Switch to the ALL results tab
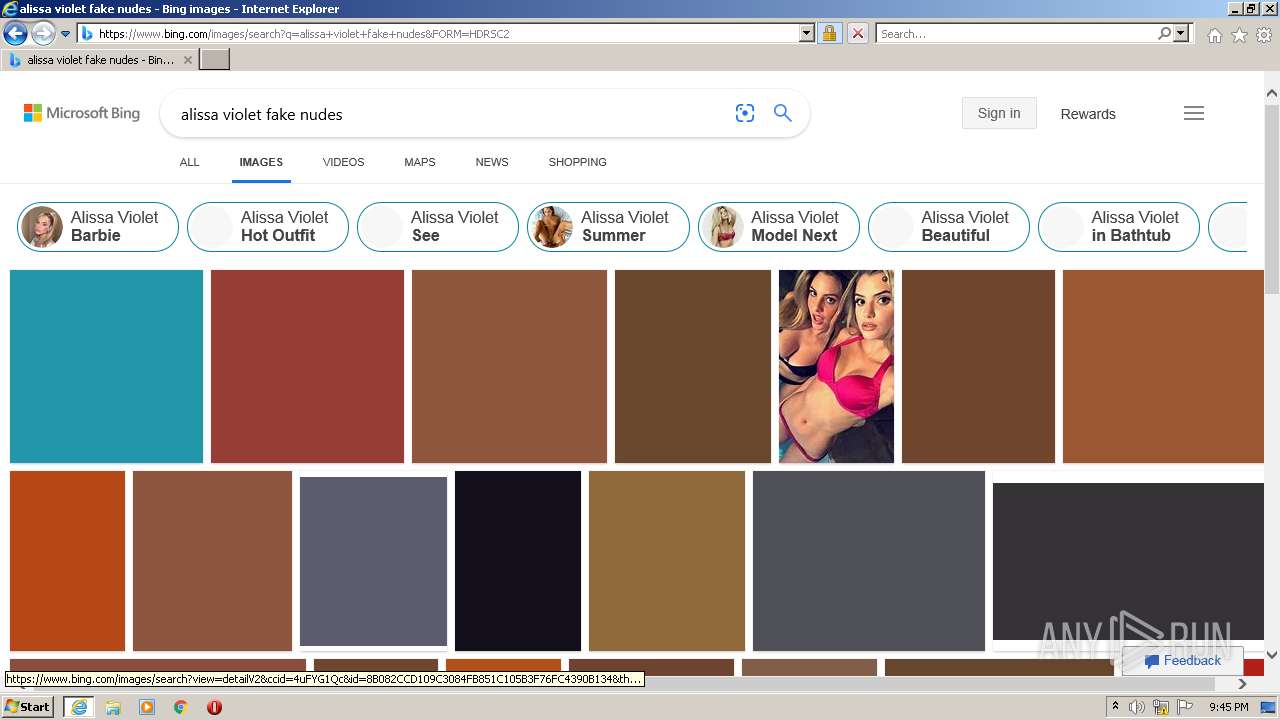This screenshot has width=1280, height=720. (x=189, y=162)
